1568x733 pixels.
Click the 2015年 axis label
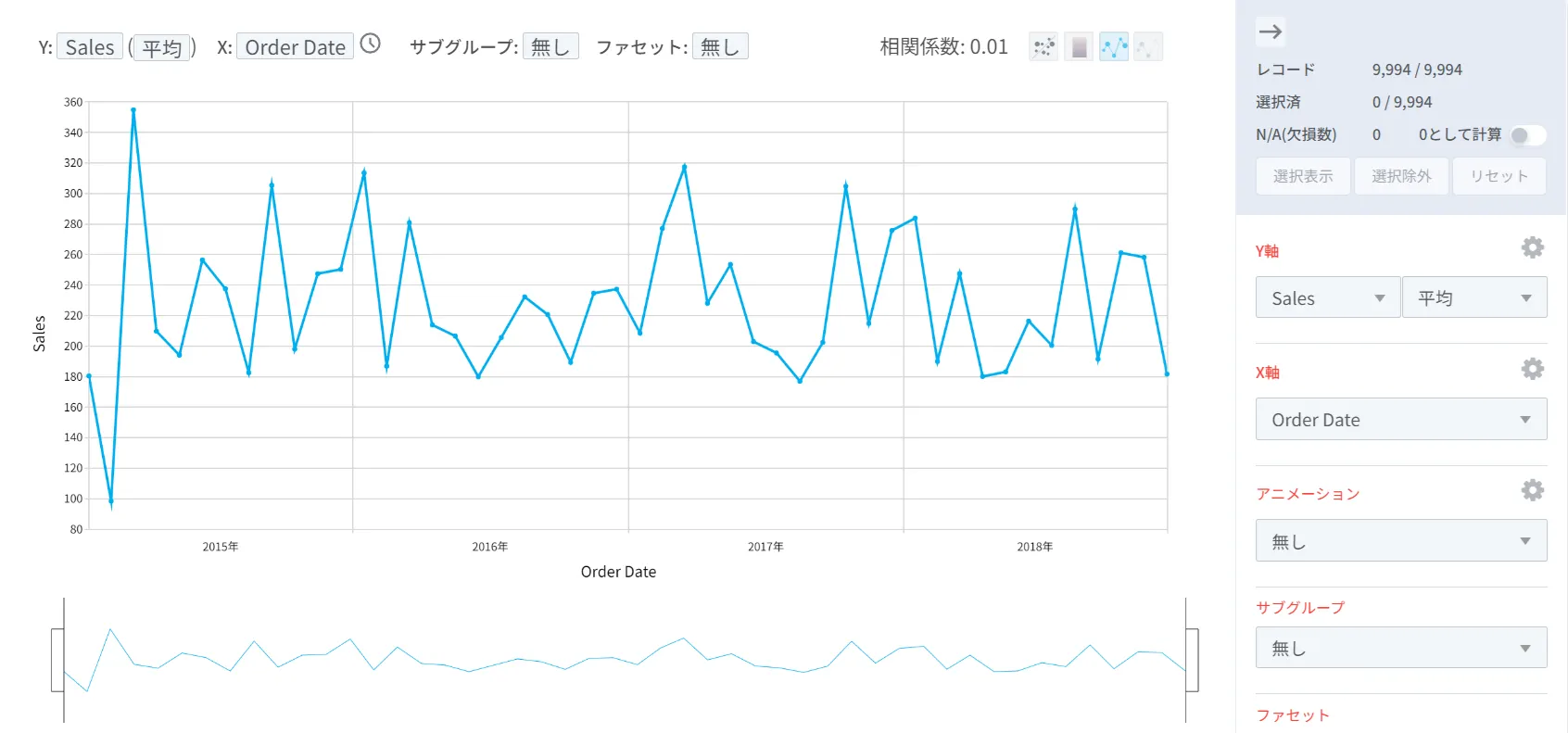pyautogui.click(x=221, y=547)
